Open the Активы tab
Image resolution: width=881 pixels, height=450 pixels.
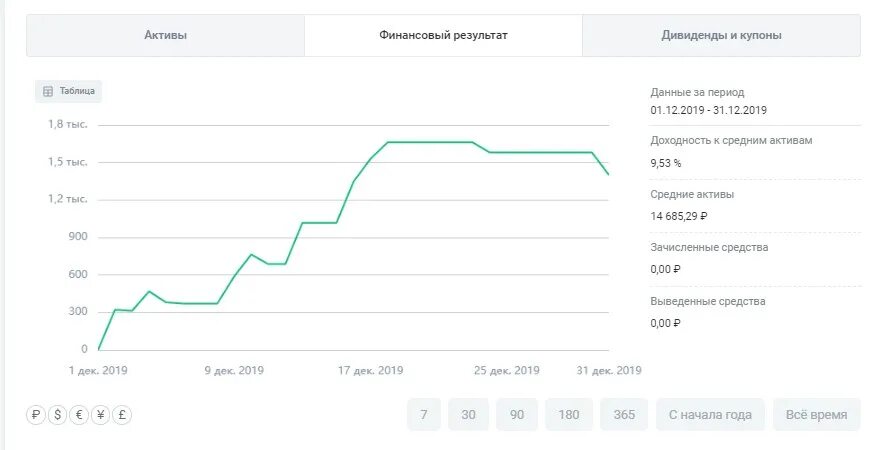pos(166,35)
